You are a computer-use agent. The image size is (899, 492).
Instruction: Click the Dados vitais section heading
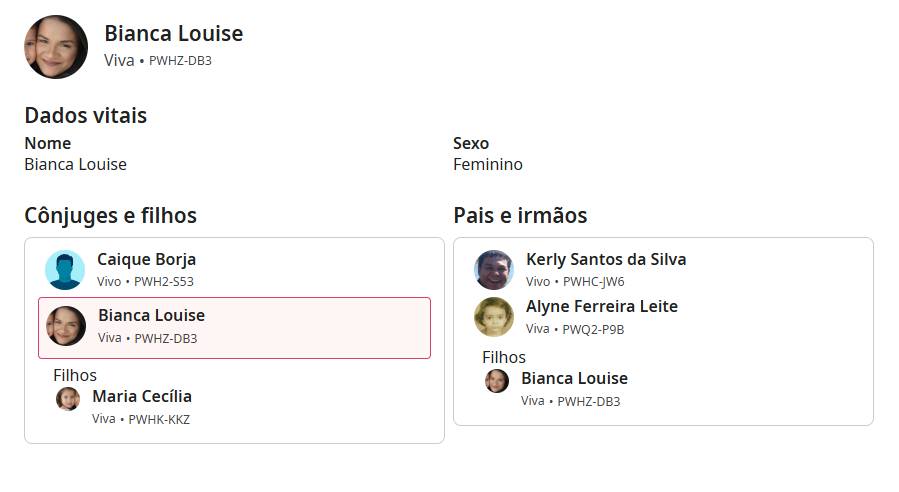click(x=85, y=115)
